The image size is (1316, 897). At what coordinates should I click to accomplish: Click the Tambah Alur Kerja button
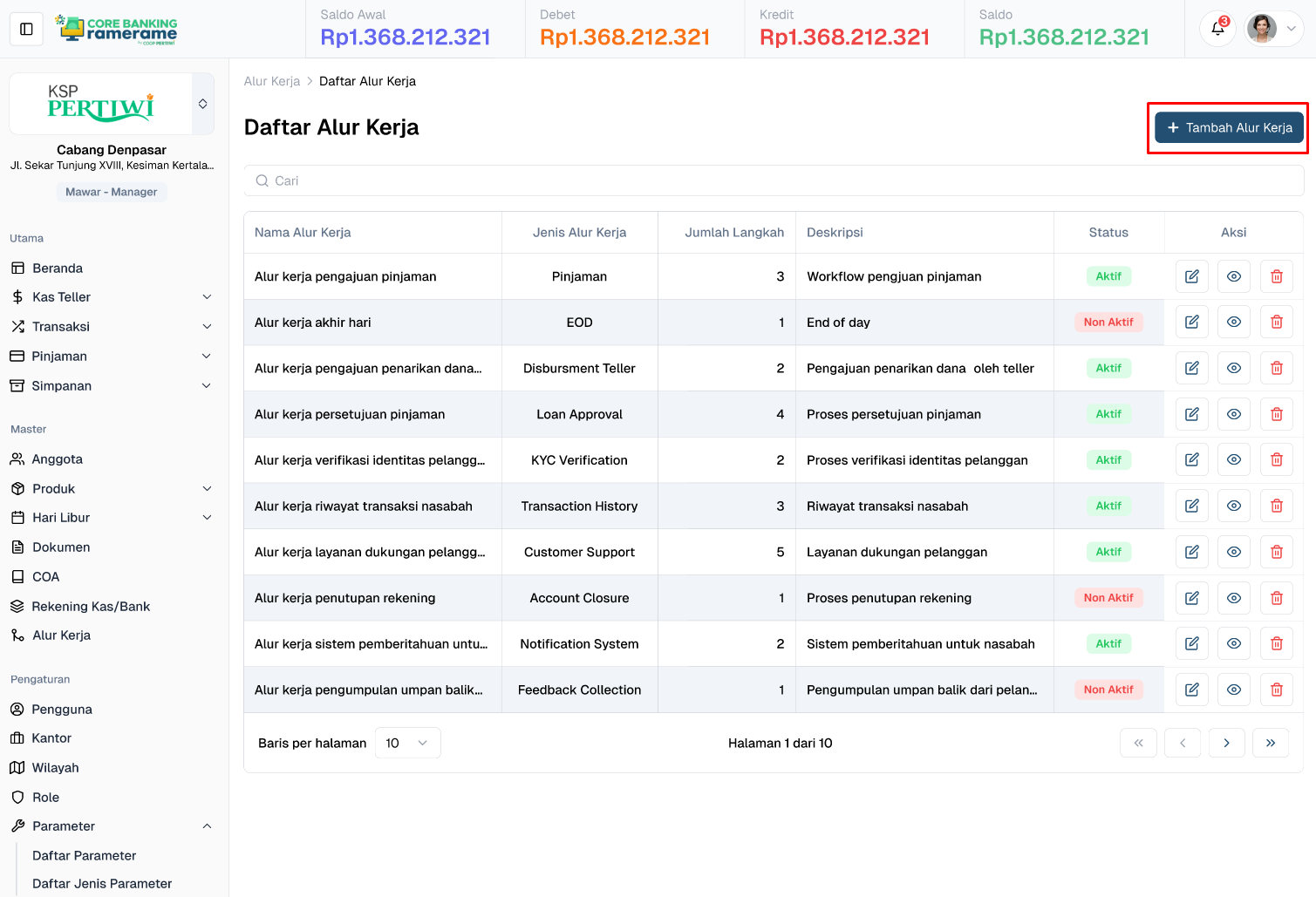(x=1229, y=127)
